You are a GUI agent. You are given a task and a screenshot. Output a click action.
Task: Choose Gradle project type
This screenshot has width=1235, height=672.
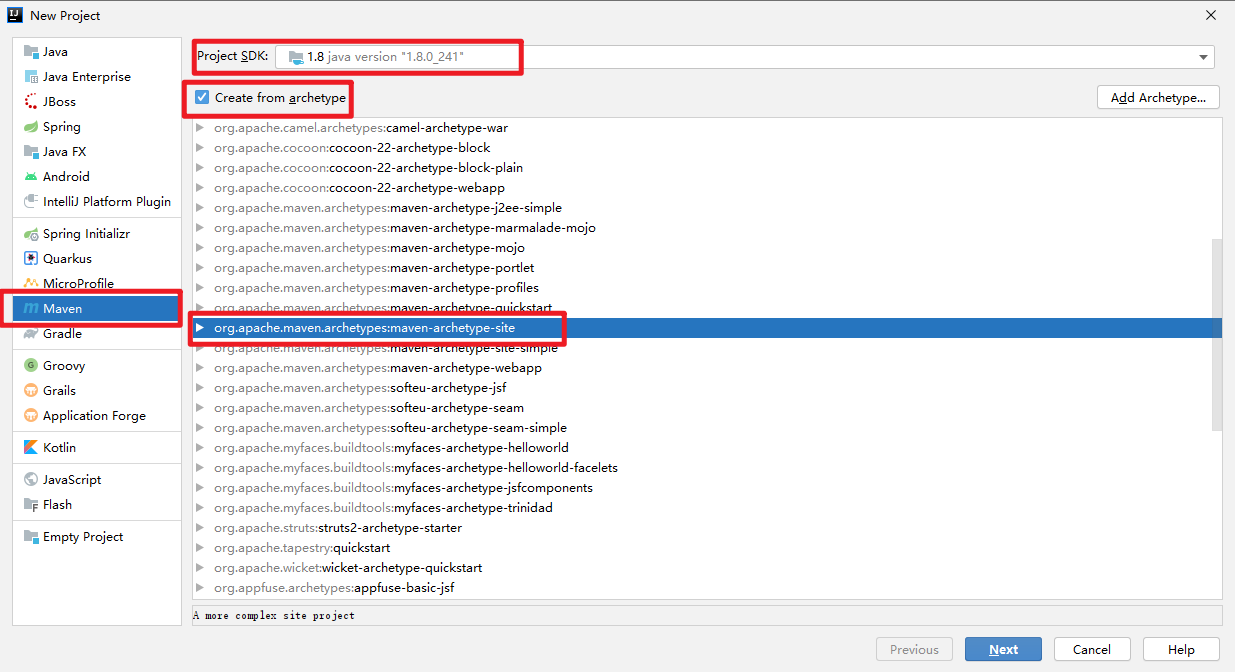tap(97, 334)
